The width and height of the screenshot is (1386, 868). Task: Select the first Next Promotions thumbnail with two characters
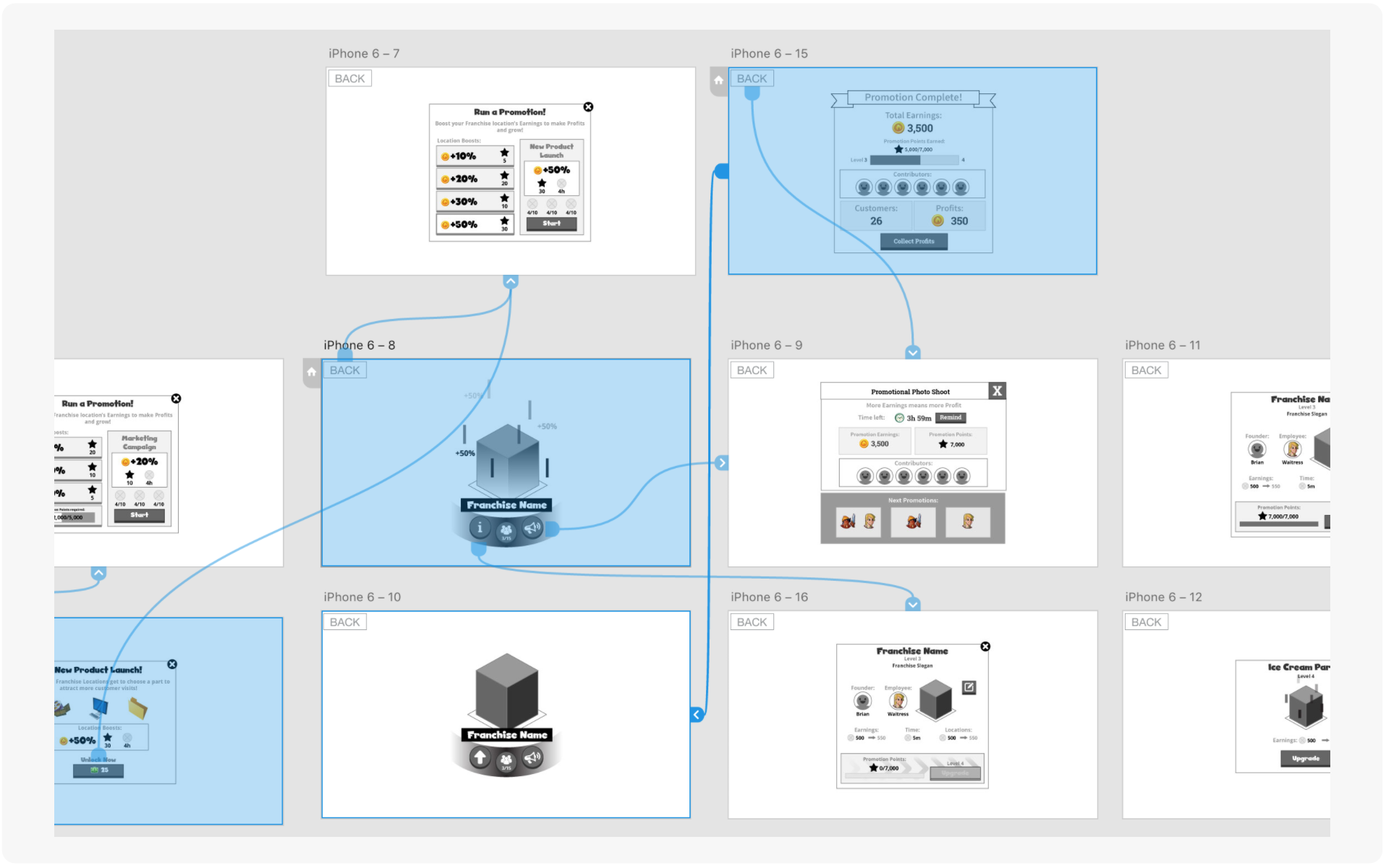(859, 522)
